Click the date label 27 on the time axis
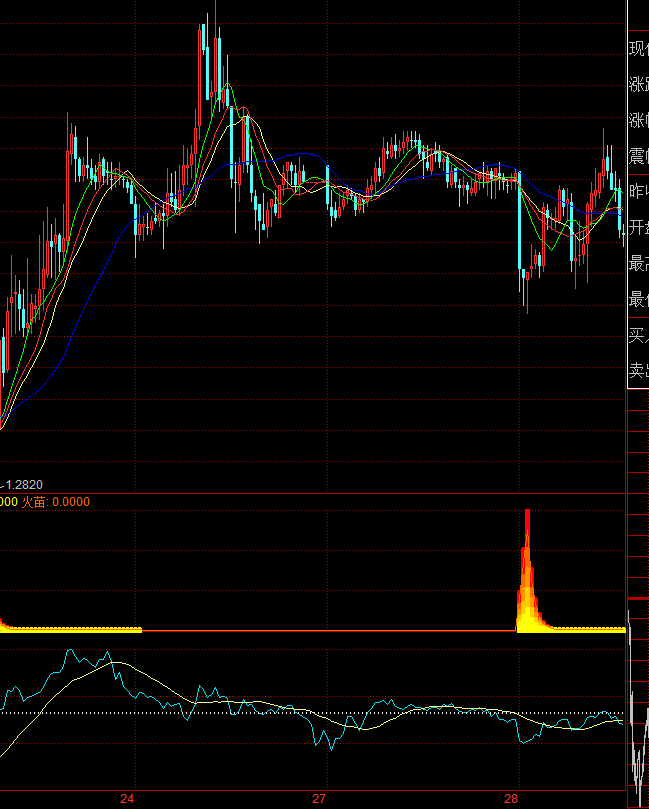This screenshot has height=809, width=649. click(319, 799)
